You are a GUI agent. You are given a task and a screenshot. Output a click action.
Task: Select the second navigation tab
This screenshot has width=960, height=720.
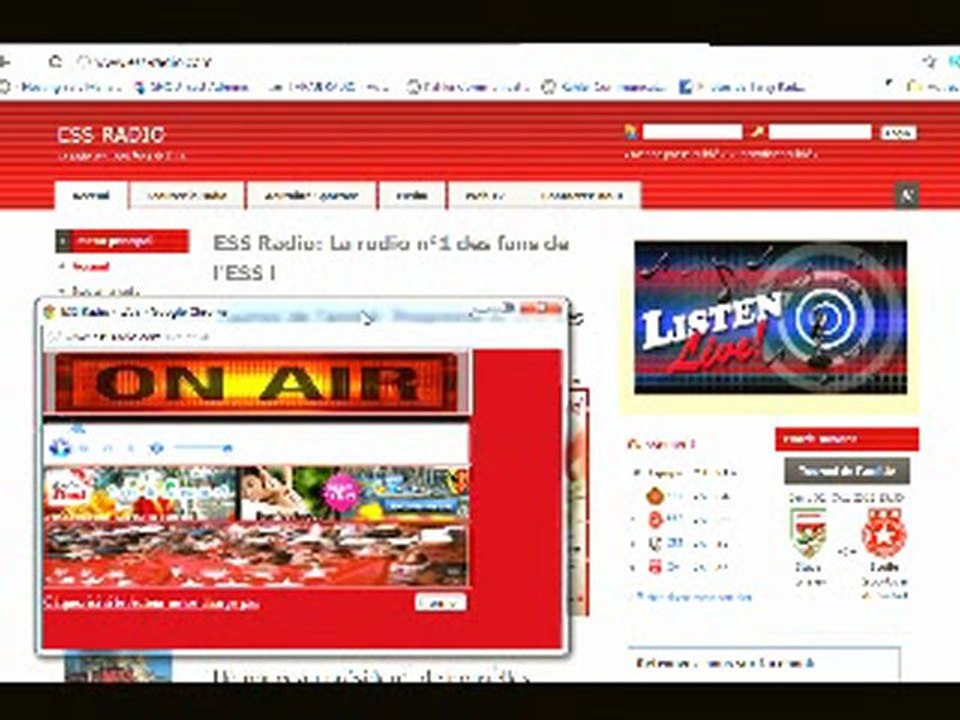pyautogui.click(x=187, y=196)
